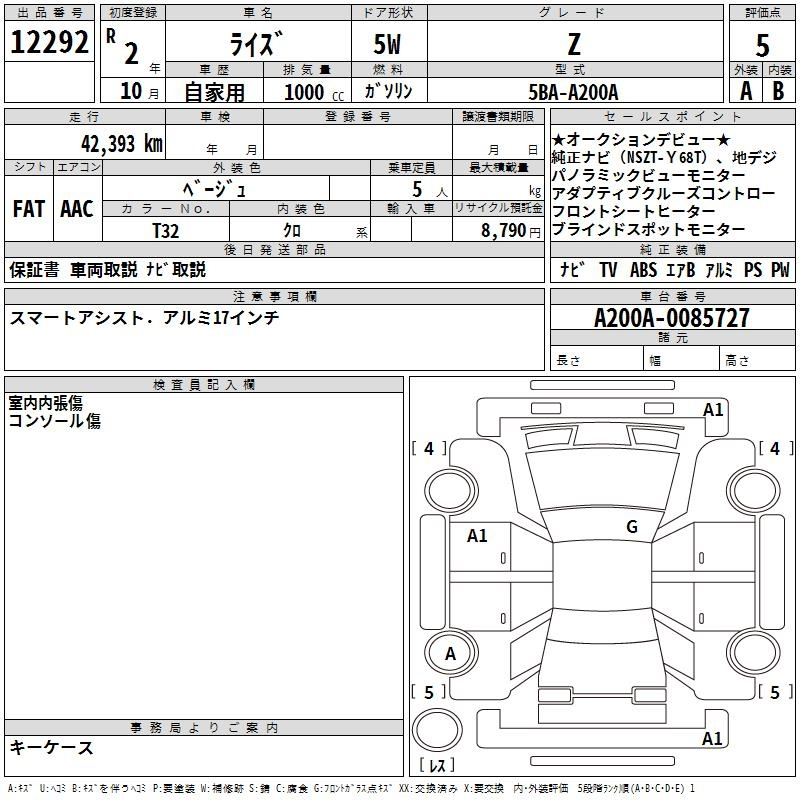This screenshot has height=800, width=800.
Task: Click the lot number 12292
Action: pyautogui.click(x=49, y=42)
